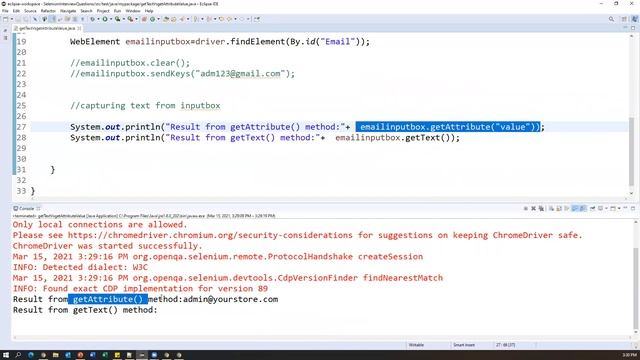Open Microsoft Edge from the taskbar
The height and width of the screenshot is (360, 640).
tap(31, 355)
